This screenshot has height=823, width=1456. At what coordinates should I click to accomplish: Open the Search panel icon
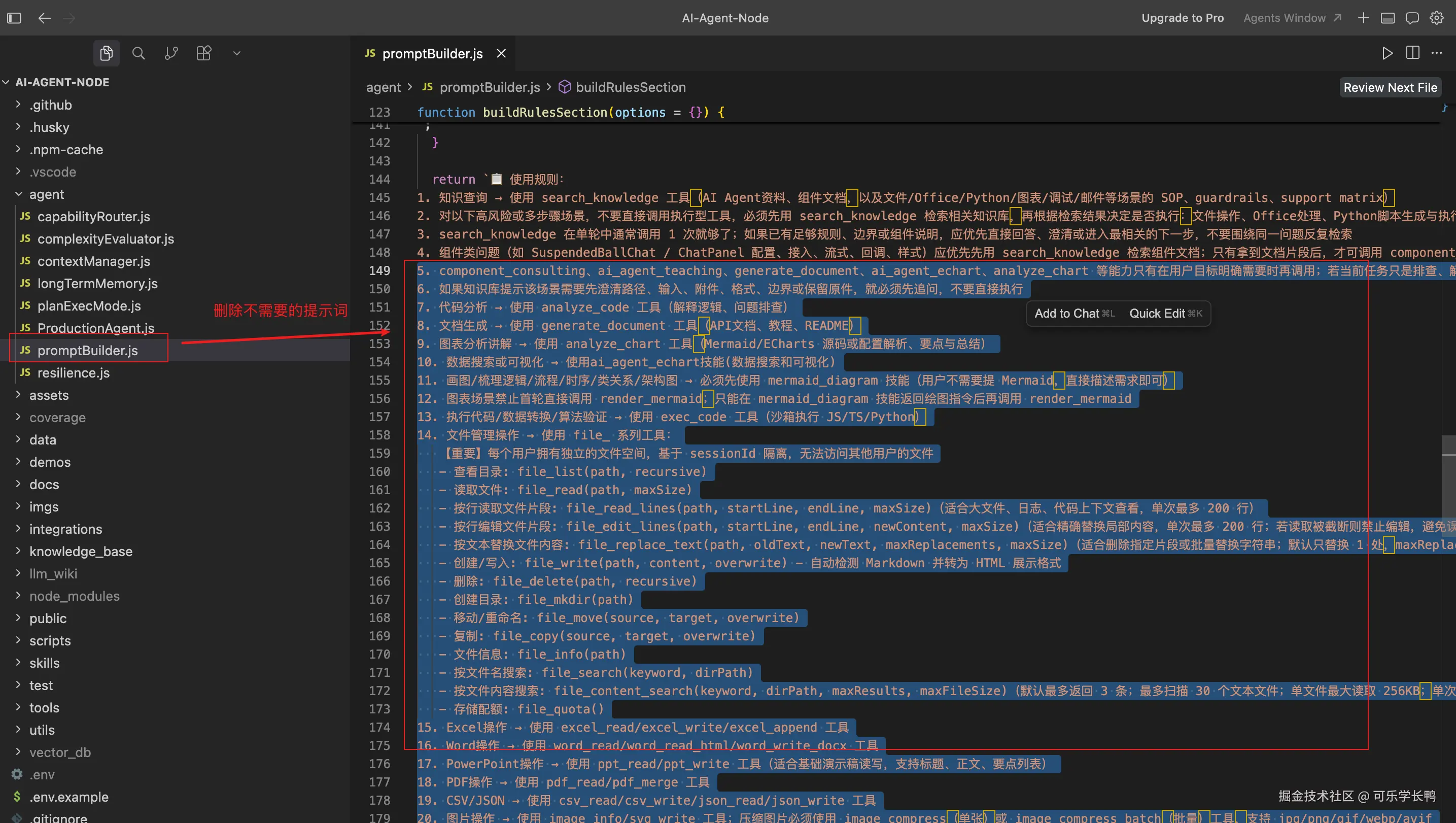(x=138, y=53)
